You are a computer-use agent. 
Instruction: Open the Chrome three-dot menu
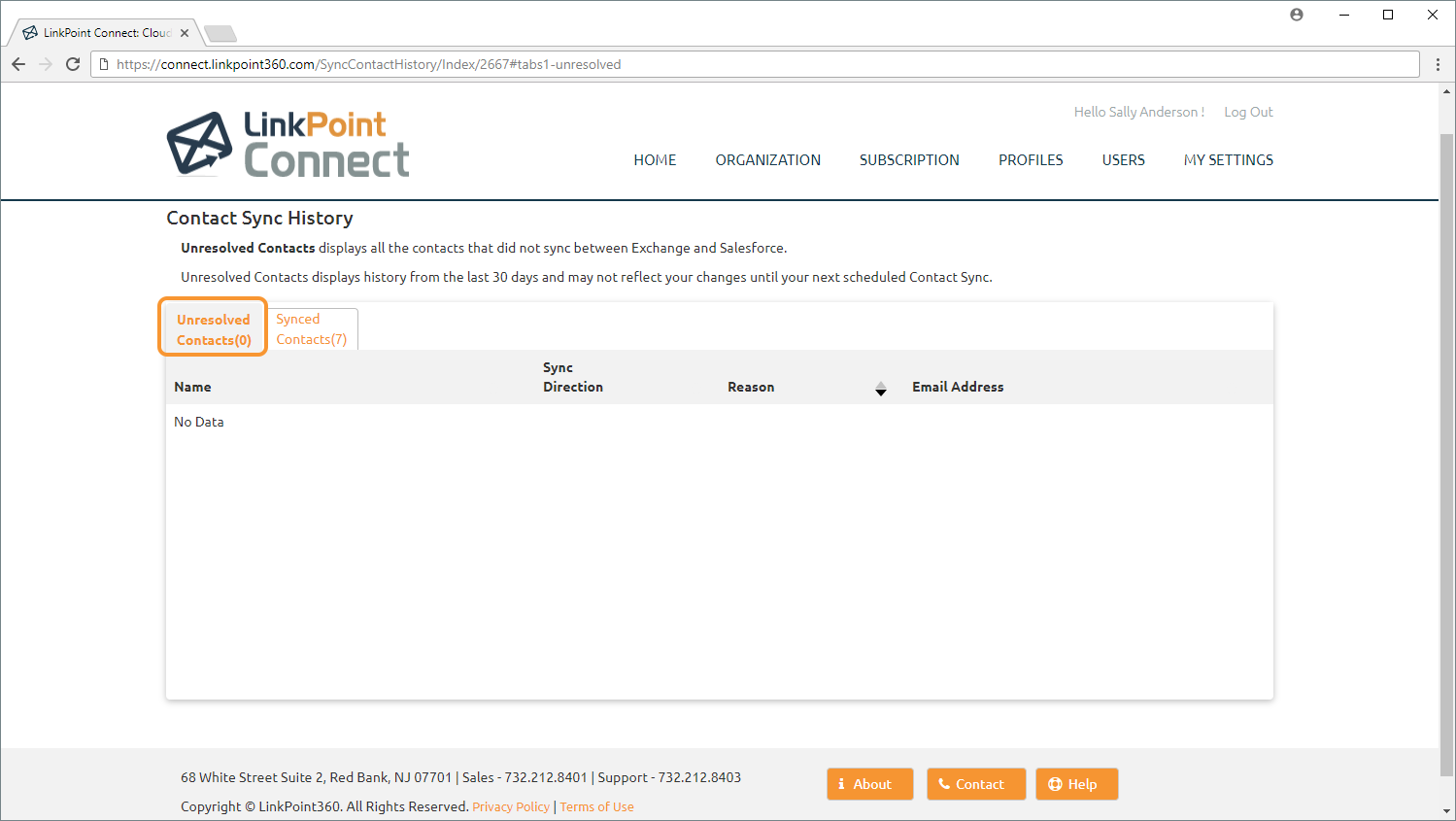(1439, 64)
